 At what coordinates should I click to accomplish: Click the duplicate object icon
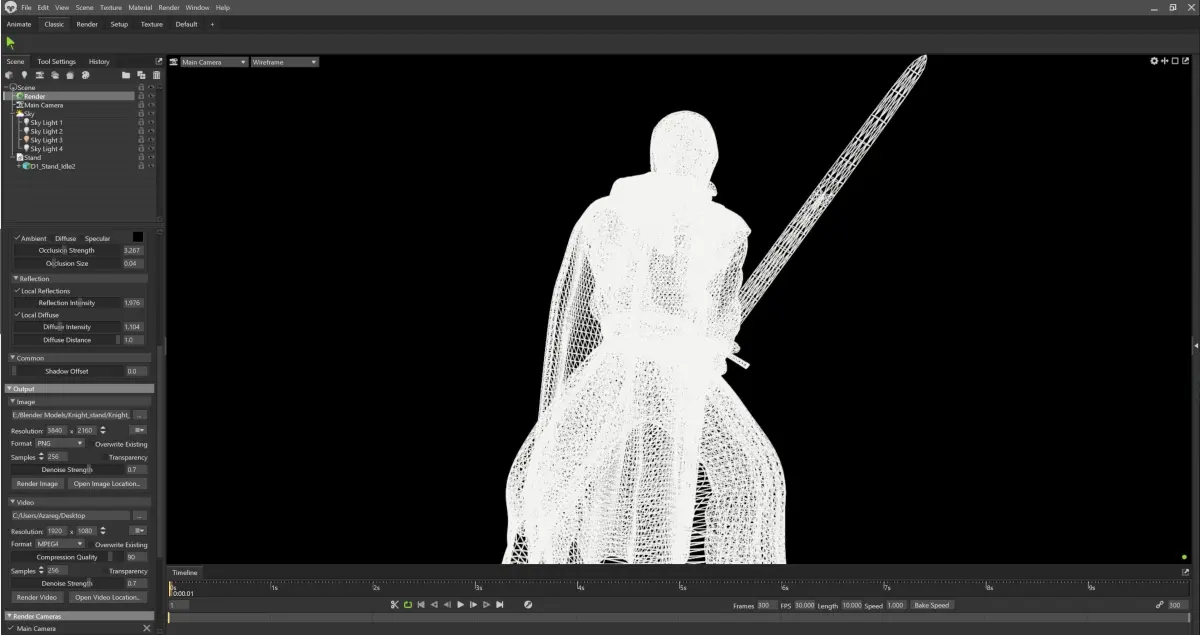[141, 75]
